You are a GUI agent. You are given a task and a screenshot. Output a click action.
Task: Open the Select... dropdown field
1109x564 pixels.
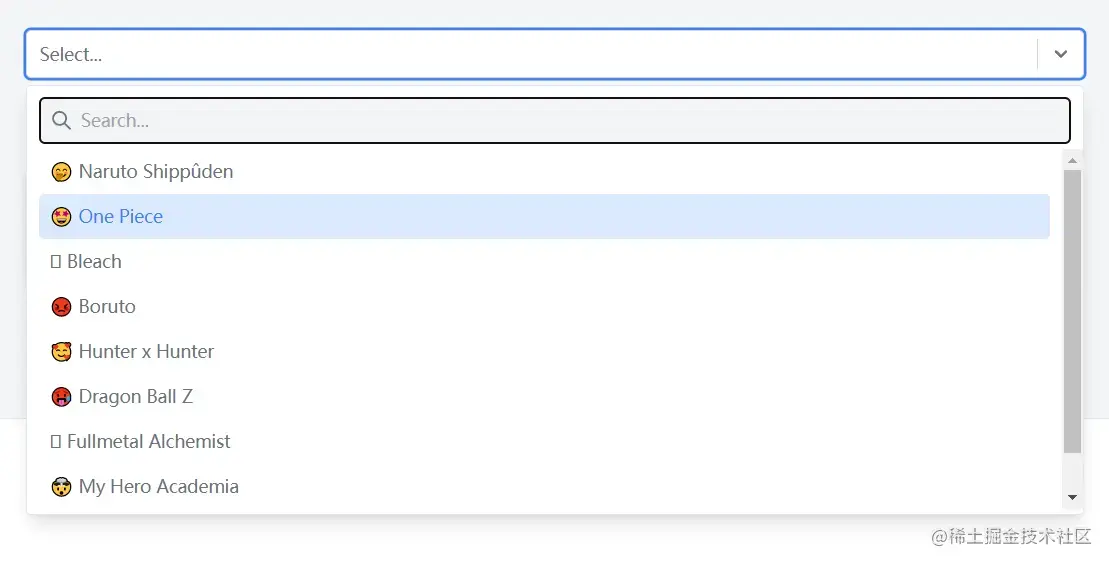[500, 54]
